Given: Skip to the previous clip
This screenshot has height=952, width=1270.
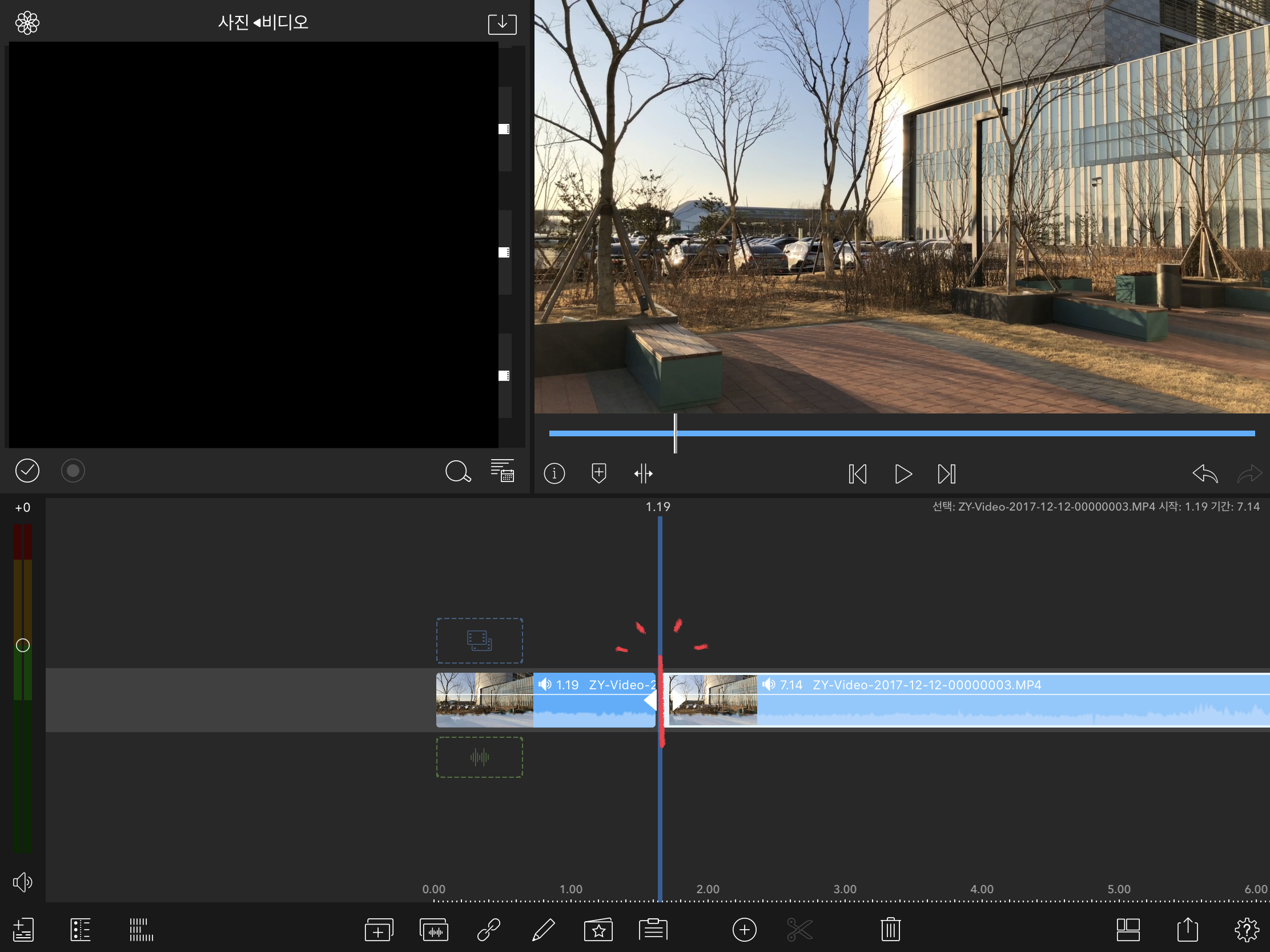Looking at the screenshot, I should pyautogui.click(x=857, y=473).
